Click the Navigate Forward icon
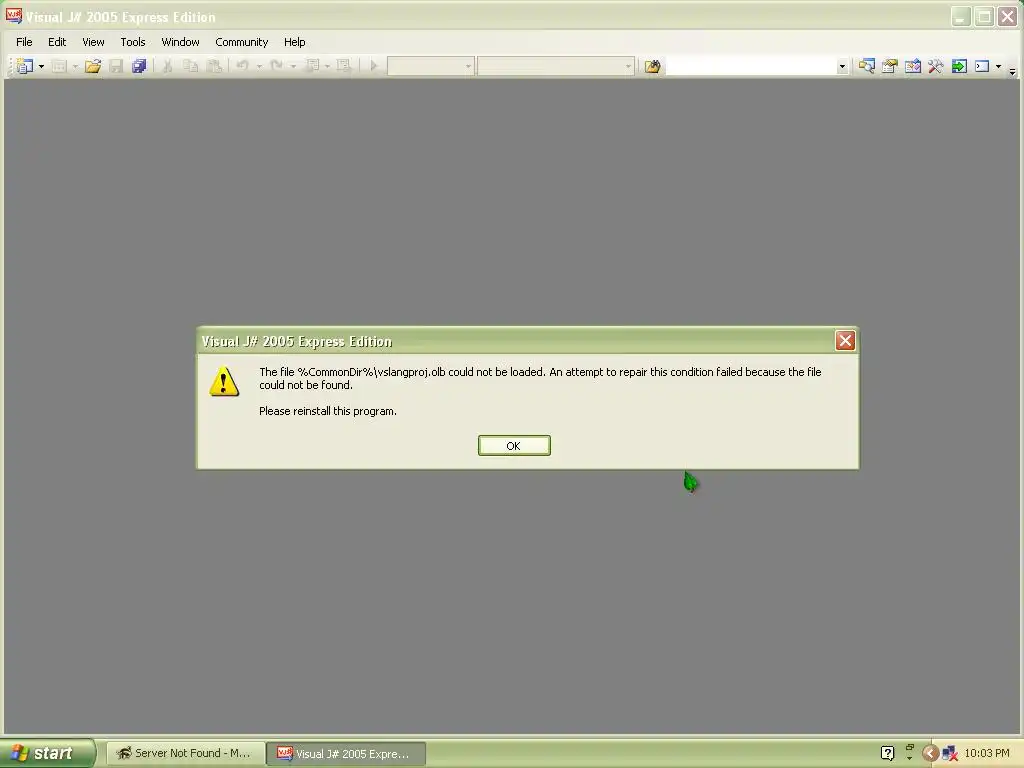This screenshot has width=1024, height=768. pos(344,66)
